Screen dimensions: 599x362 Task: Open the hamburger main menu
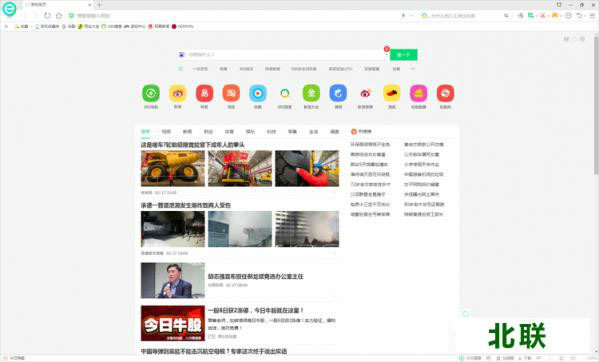592,16
